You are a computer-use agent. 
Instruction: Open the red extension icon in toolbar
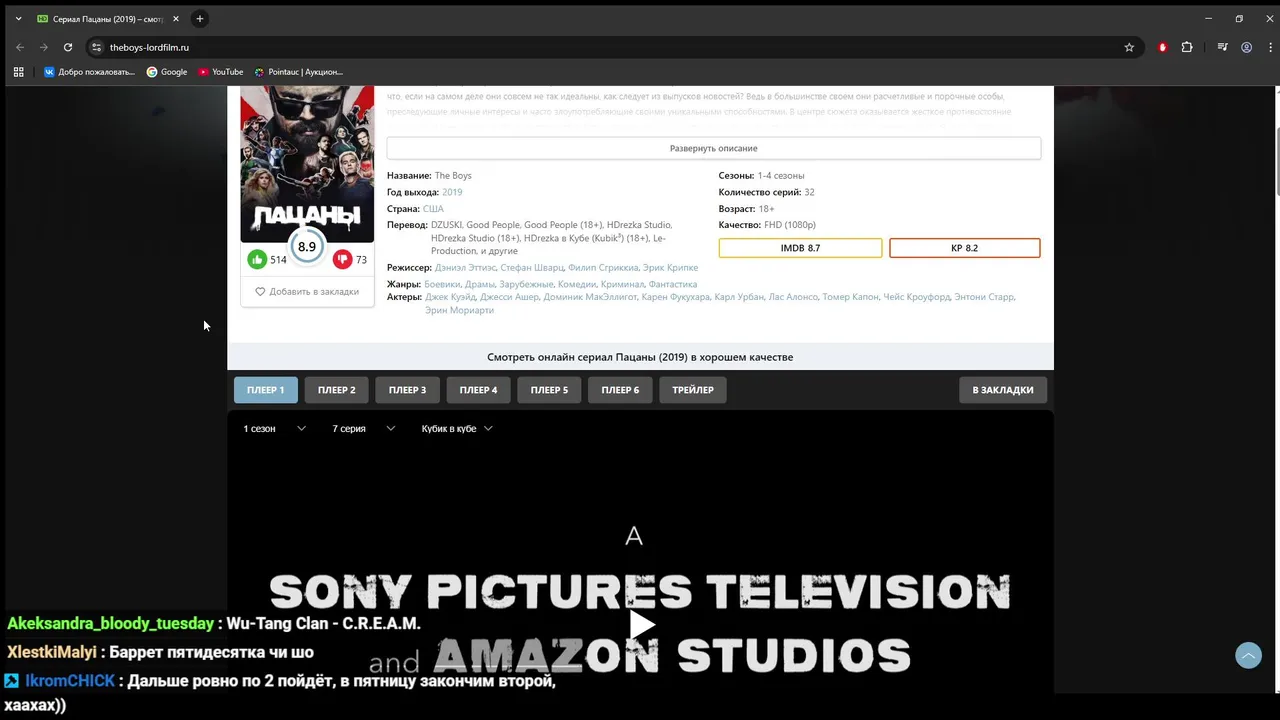pos(1162,47)
